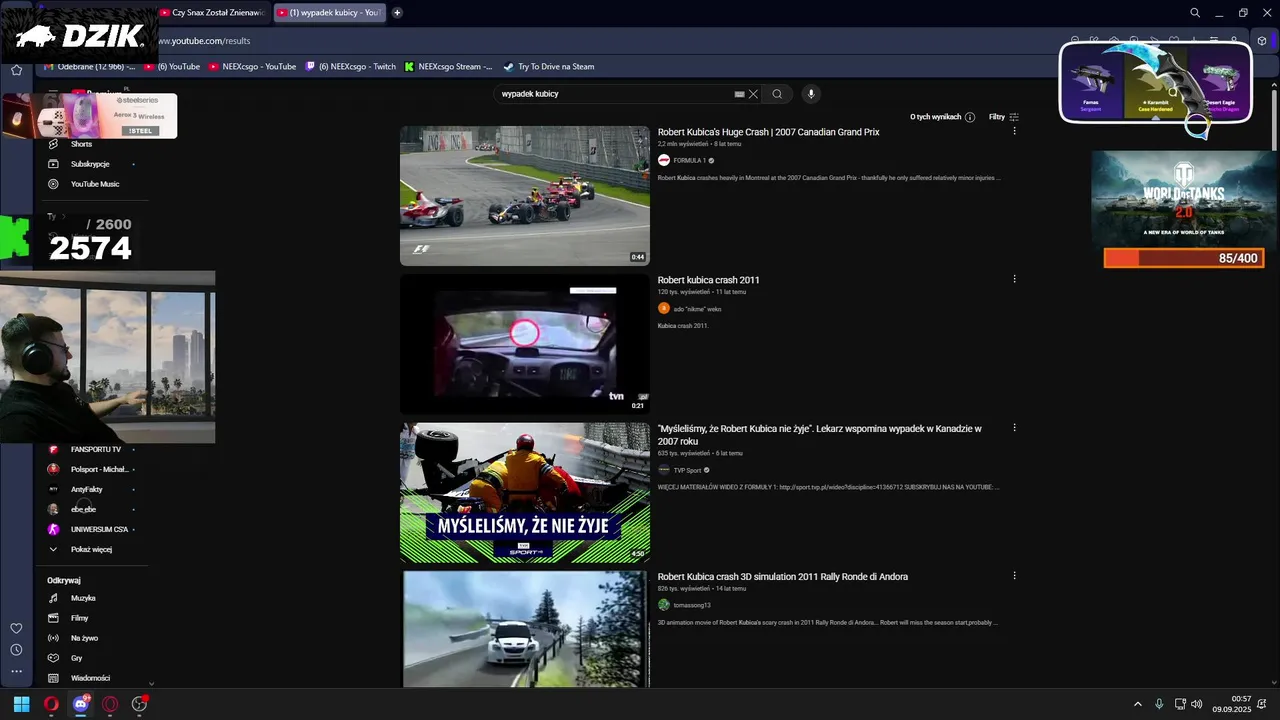Open Shorts in YouTube sidebar
The width and height of the screenshot is (1280, 720).
tap(81, 144)
